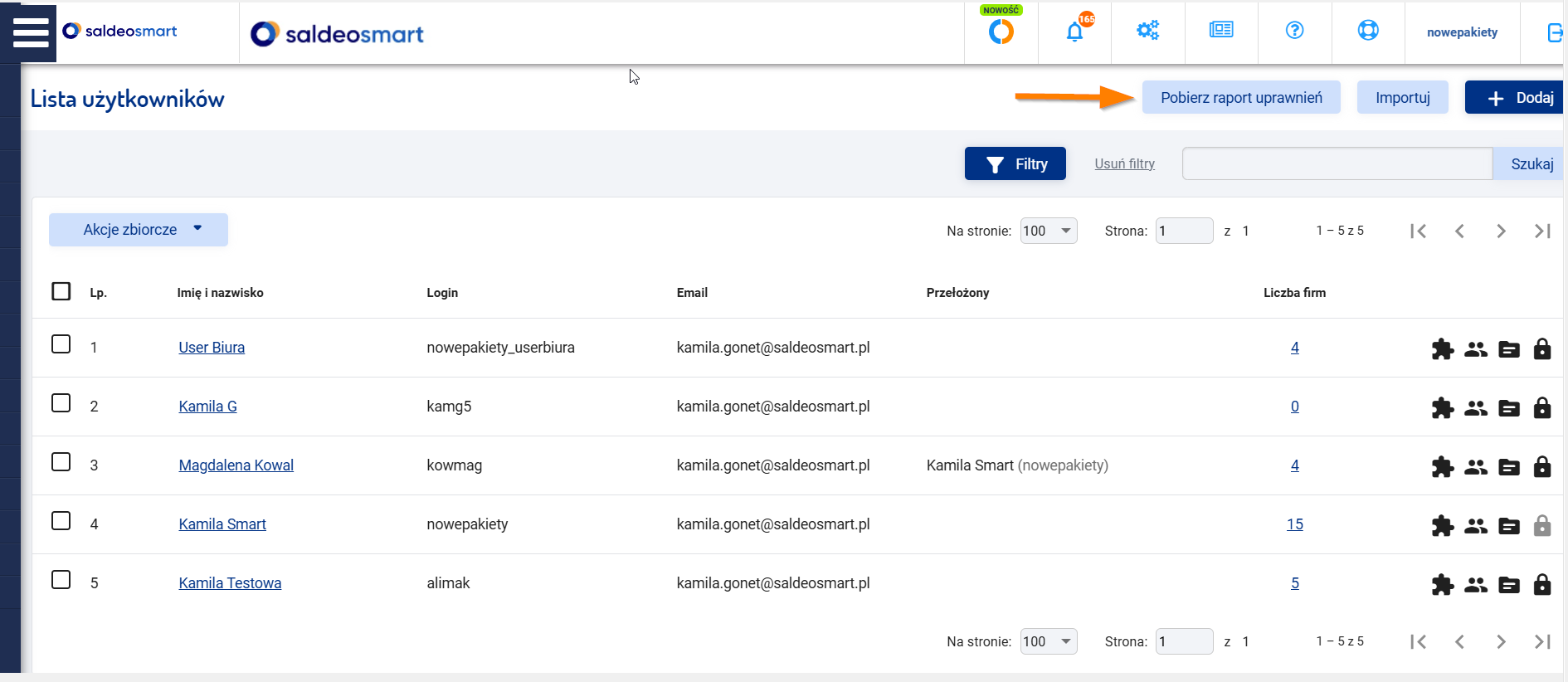Toggle the select-all checkbox in table header

(x=61, y=291)
